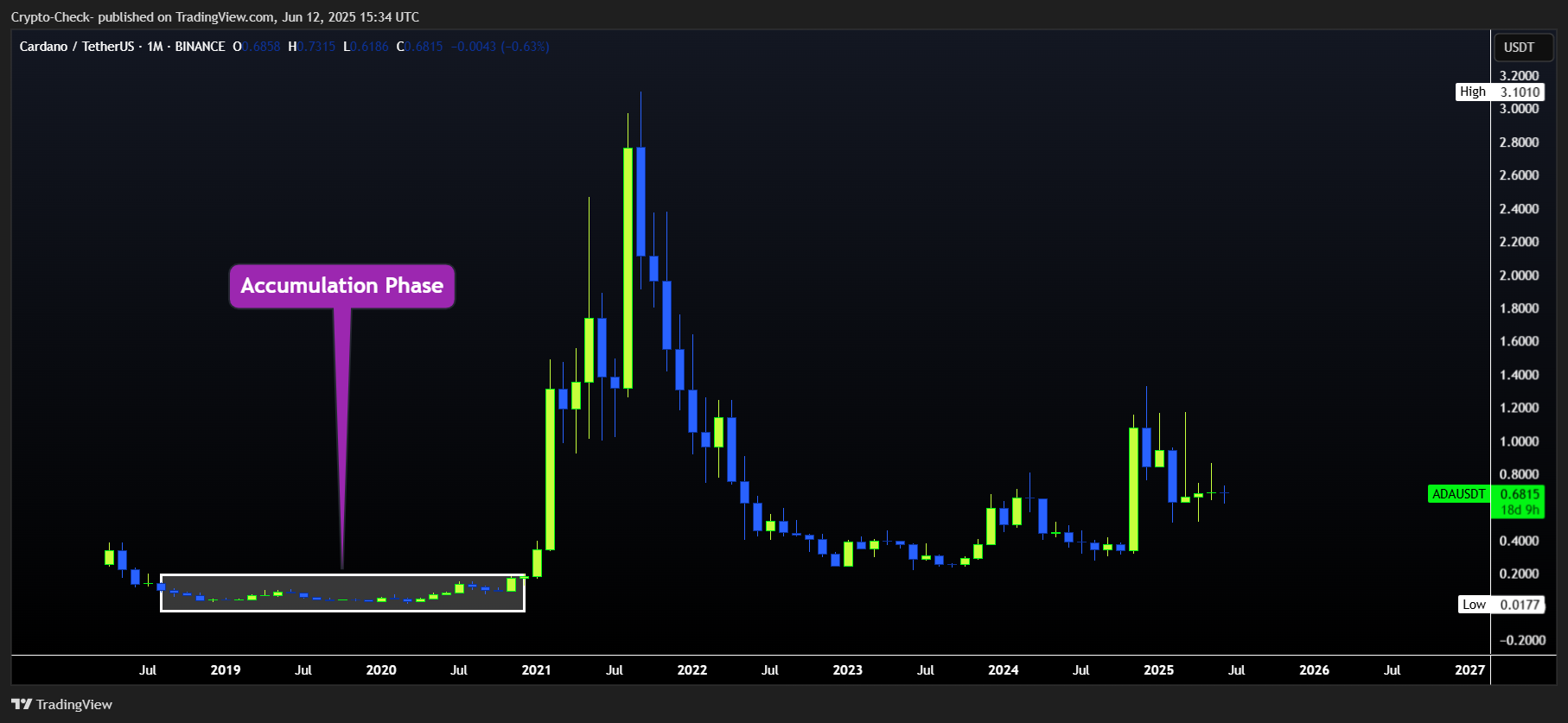Image resolution: width=1568 pixels, height=723 pixels.
Task: Click the 1.2000 price axis label
Action: coord(1519,408)
